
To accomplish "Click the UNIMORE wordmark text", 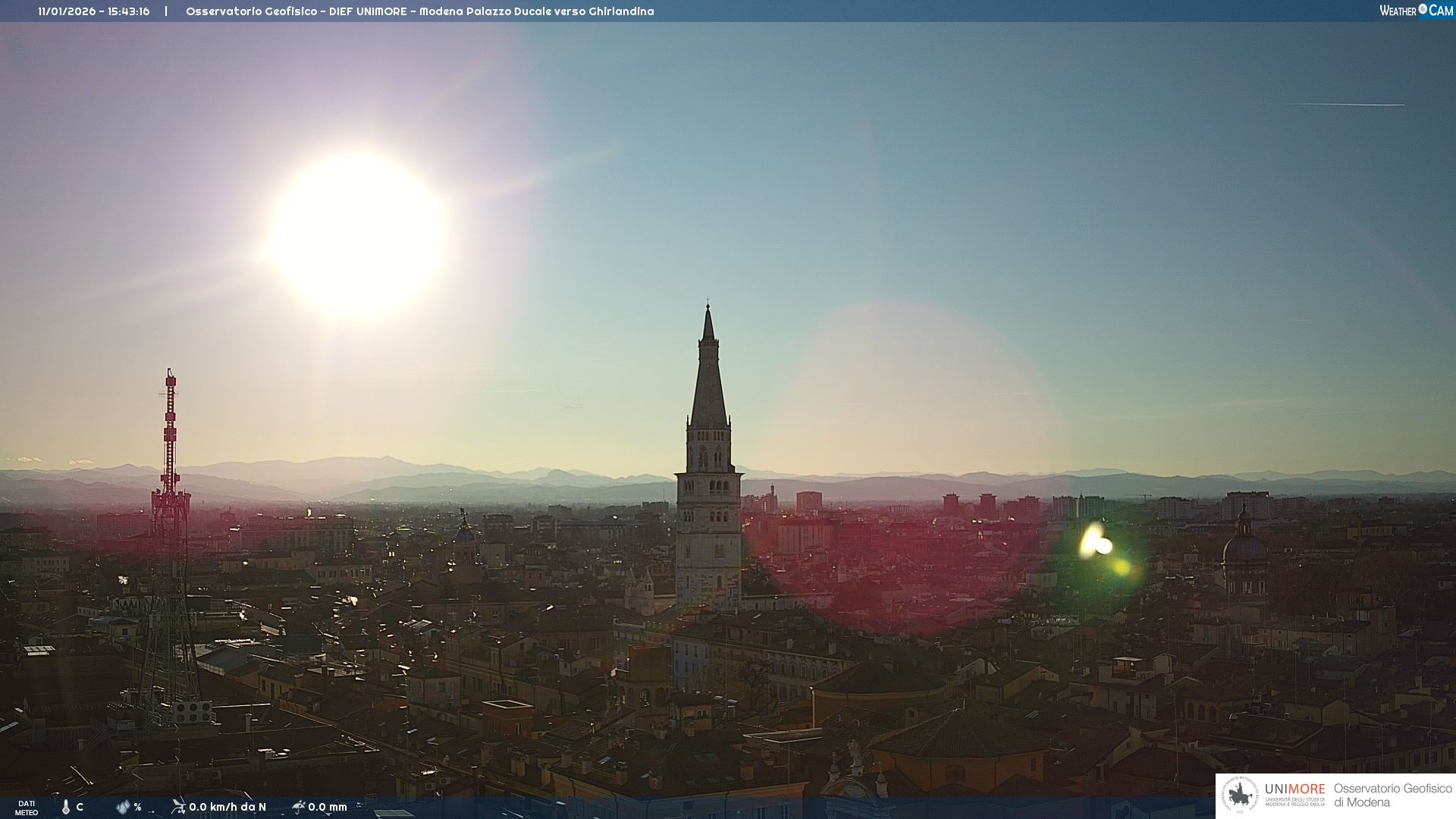I will [1294, 789].
